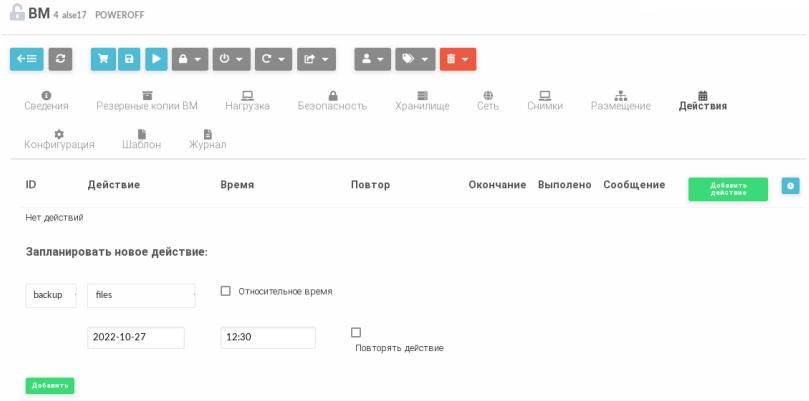809x401 pixels.
Task: Click the refresh icon in the toolbar
Action: click(61, 60)
